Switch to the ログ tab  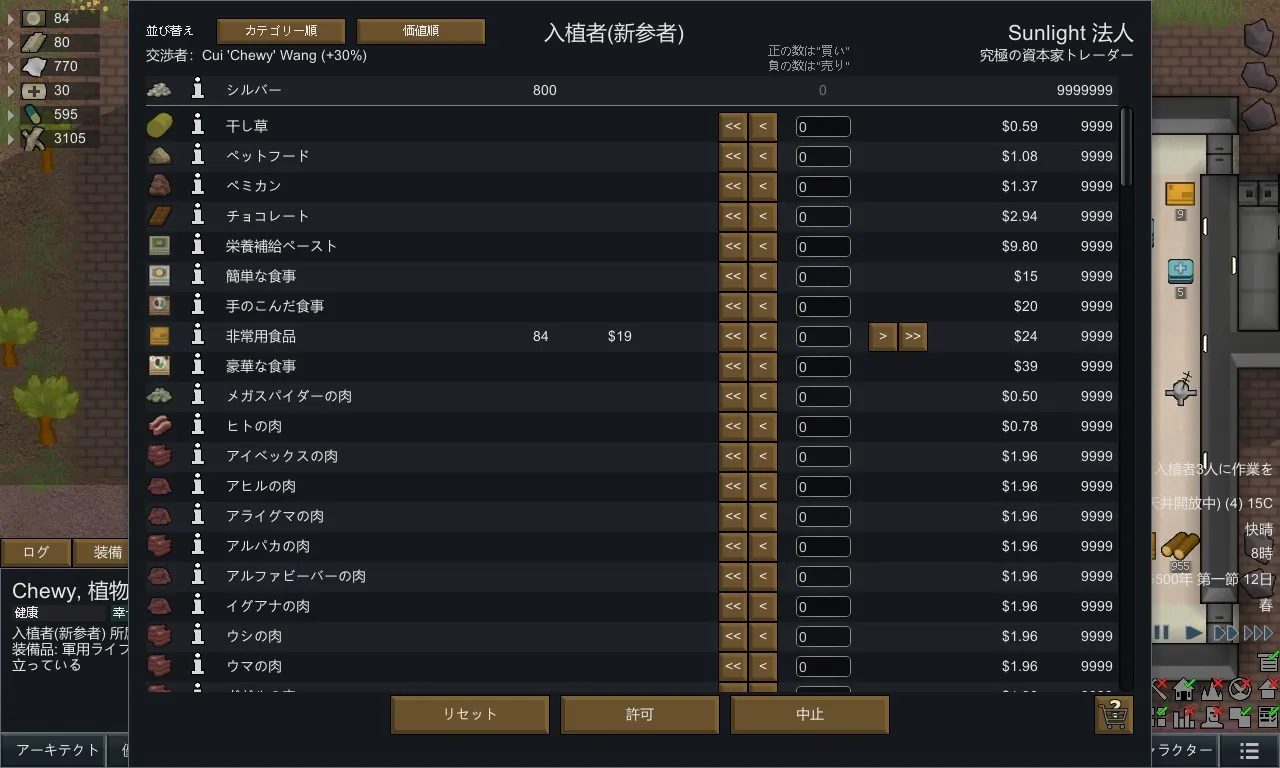36,552
